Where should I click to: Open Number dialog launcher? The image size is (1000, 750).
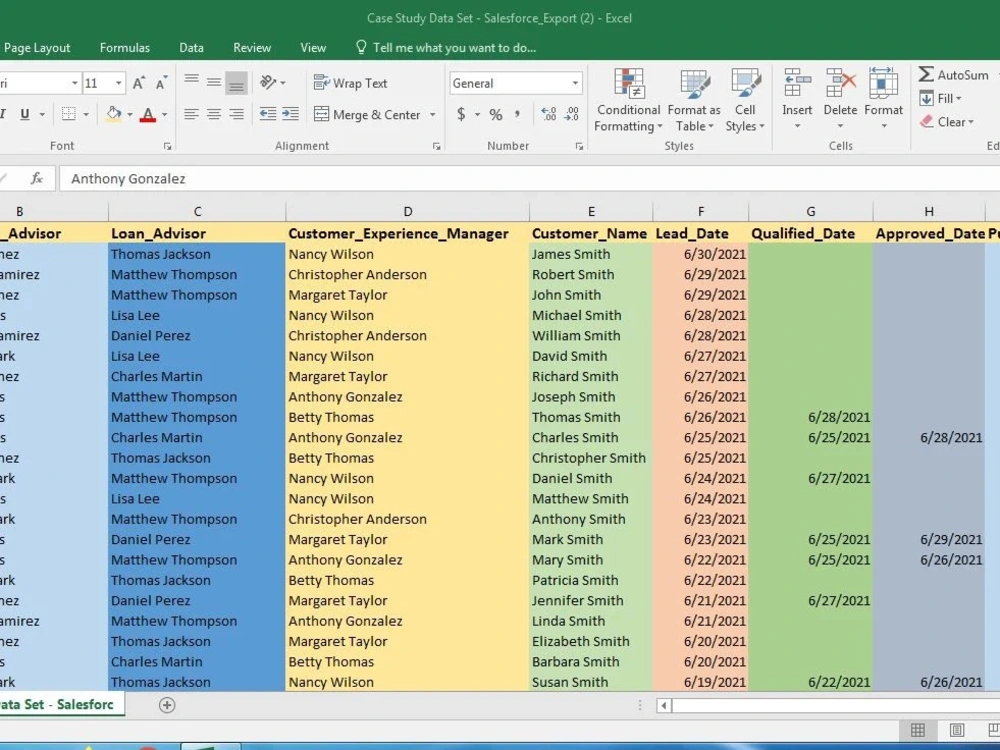[579, 146]
